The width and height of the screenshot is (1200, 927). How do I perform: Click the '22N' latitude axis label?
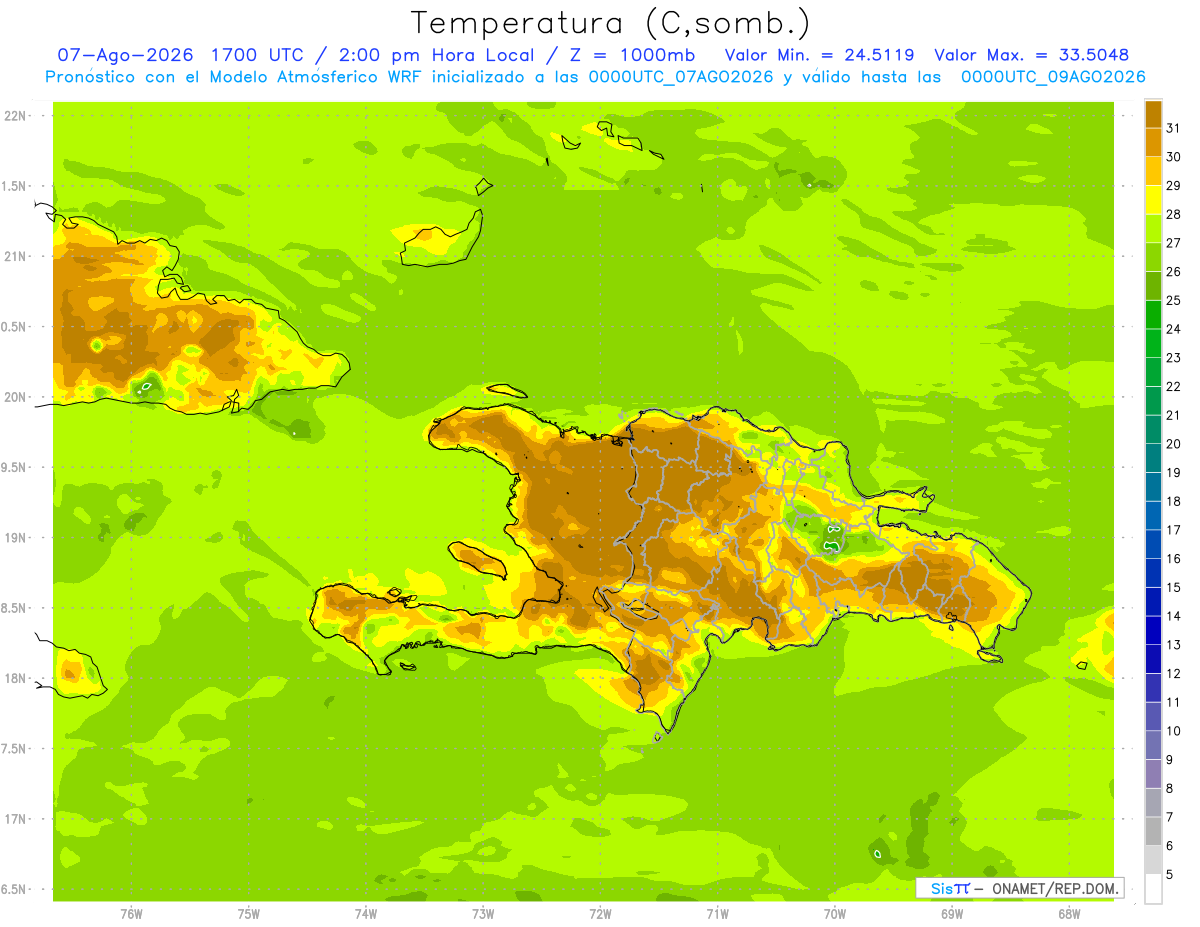coord(17,116)
